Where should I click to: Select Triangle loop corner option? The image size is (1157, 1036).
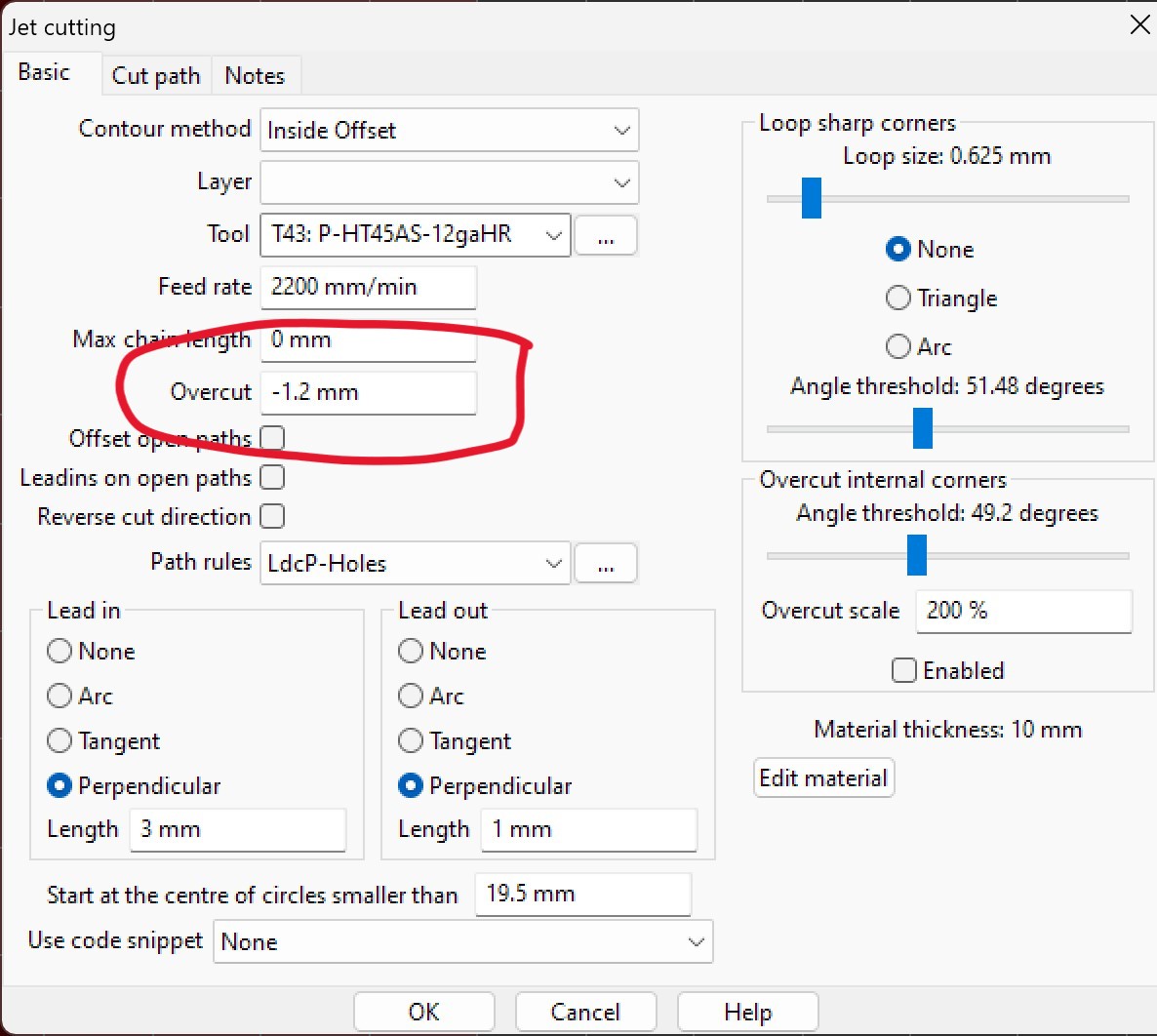tap(898, 298)
